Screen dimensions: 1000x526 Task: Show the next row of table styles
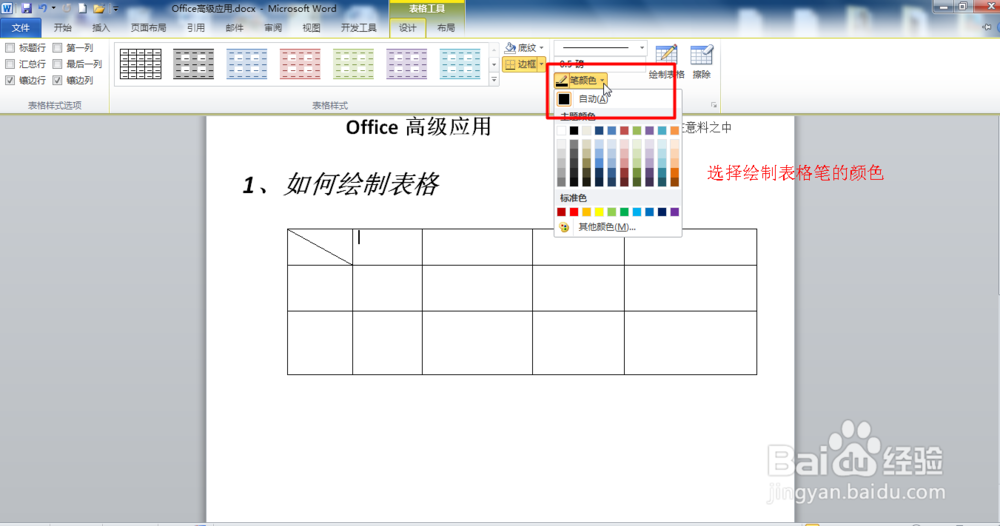pos(494,64)
